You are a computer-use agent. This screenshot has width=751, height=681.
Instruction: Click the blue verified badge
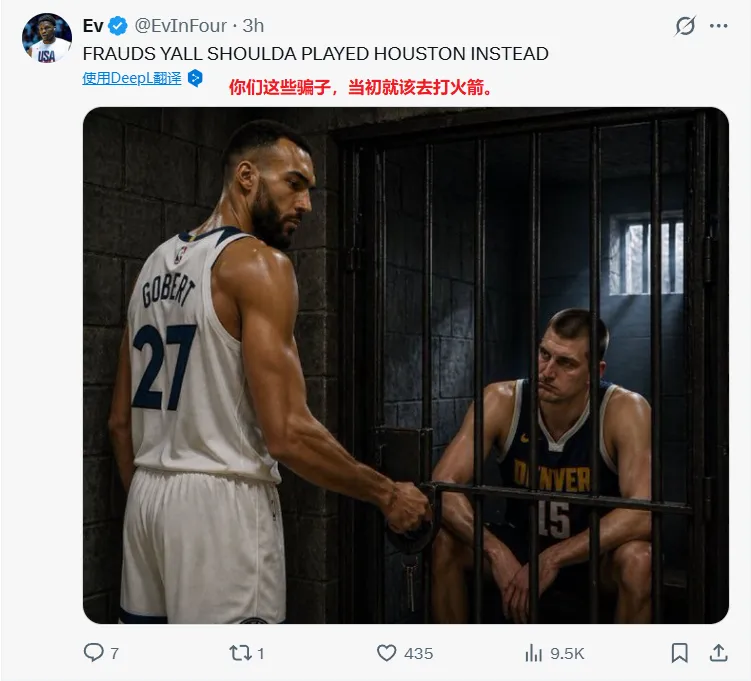coord(118,26)
